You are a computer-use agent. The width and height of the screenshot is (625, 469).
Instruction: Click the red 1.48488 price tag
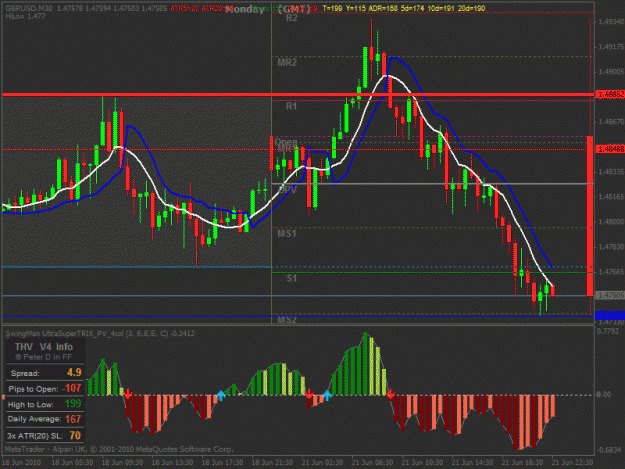click(610, 149)
